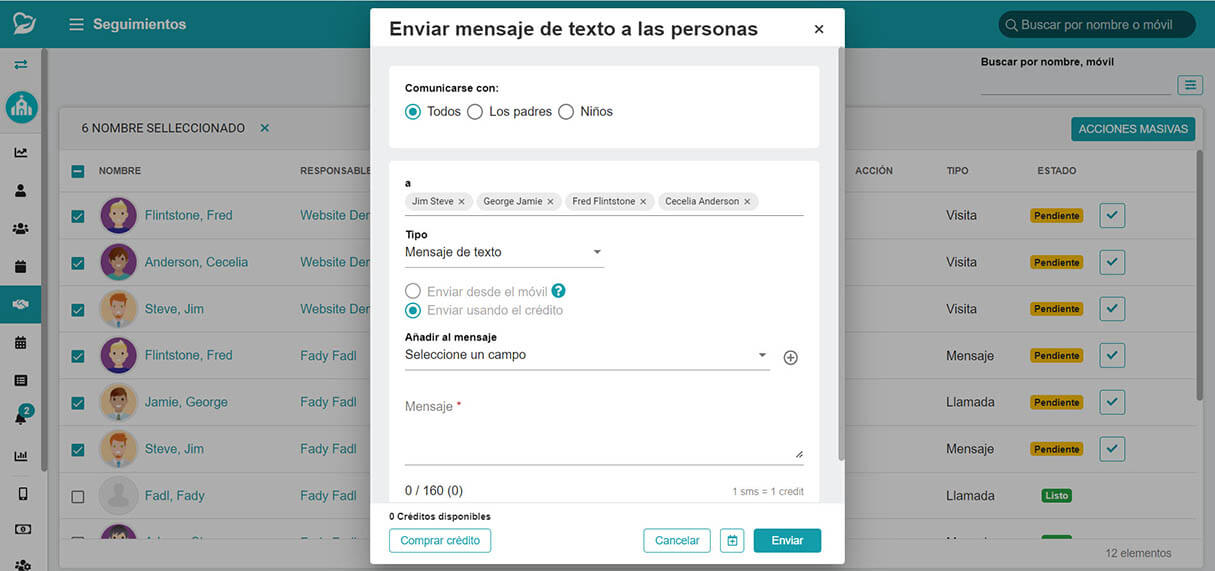Click the filter list icon under search
This screenshot has height=571, width=1215.
pos(1190,85)
